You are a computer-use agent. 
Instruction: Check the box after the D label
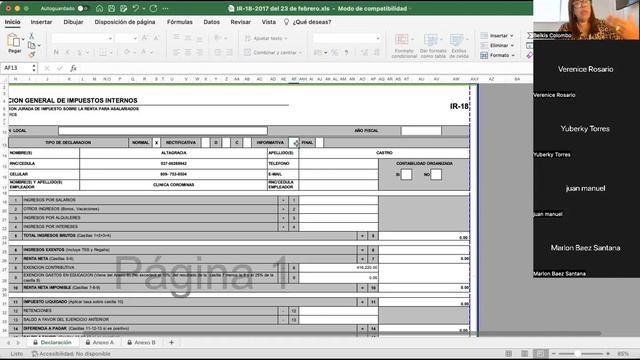pyautogui.click(x=226, y=142)
